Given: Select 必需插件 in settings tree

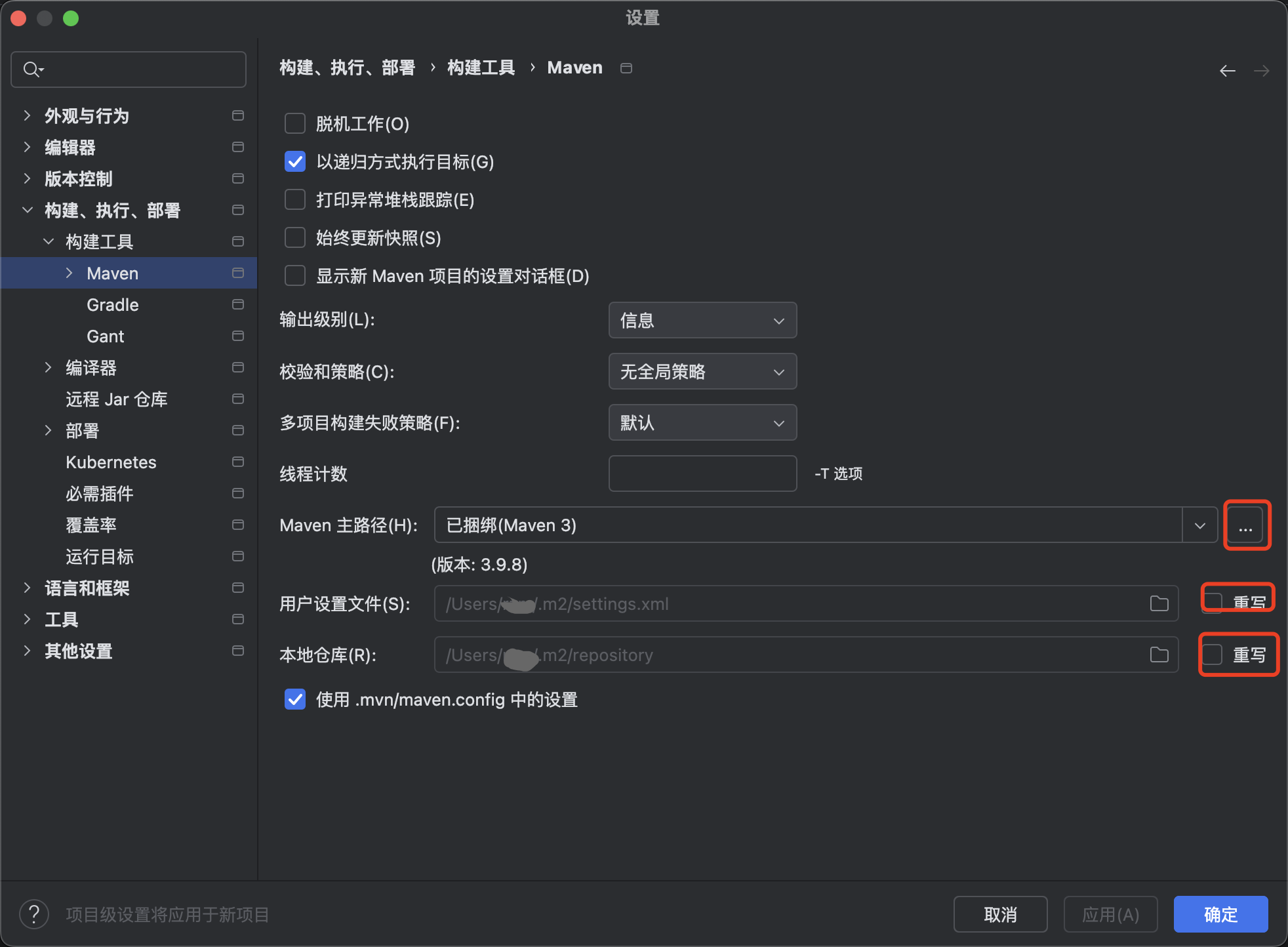Looking at the screenshot, I should [99, 494].
